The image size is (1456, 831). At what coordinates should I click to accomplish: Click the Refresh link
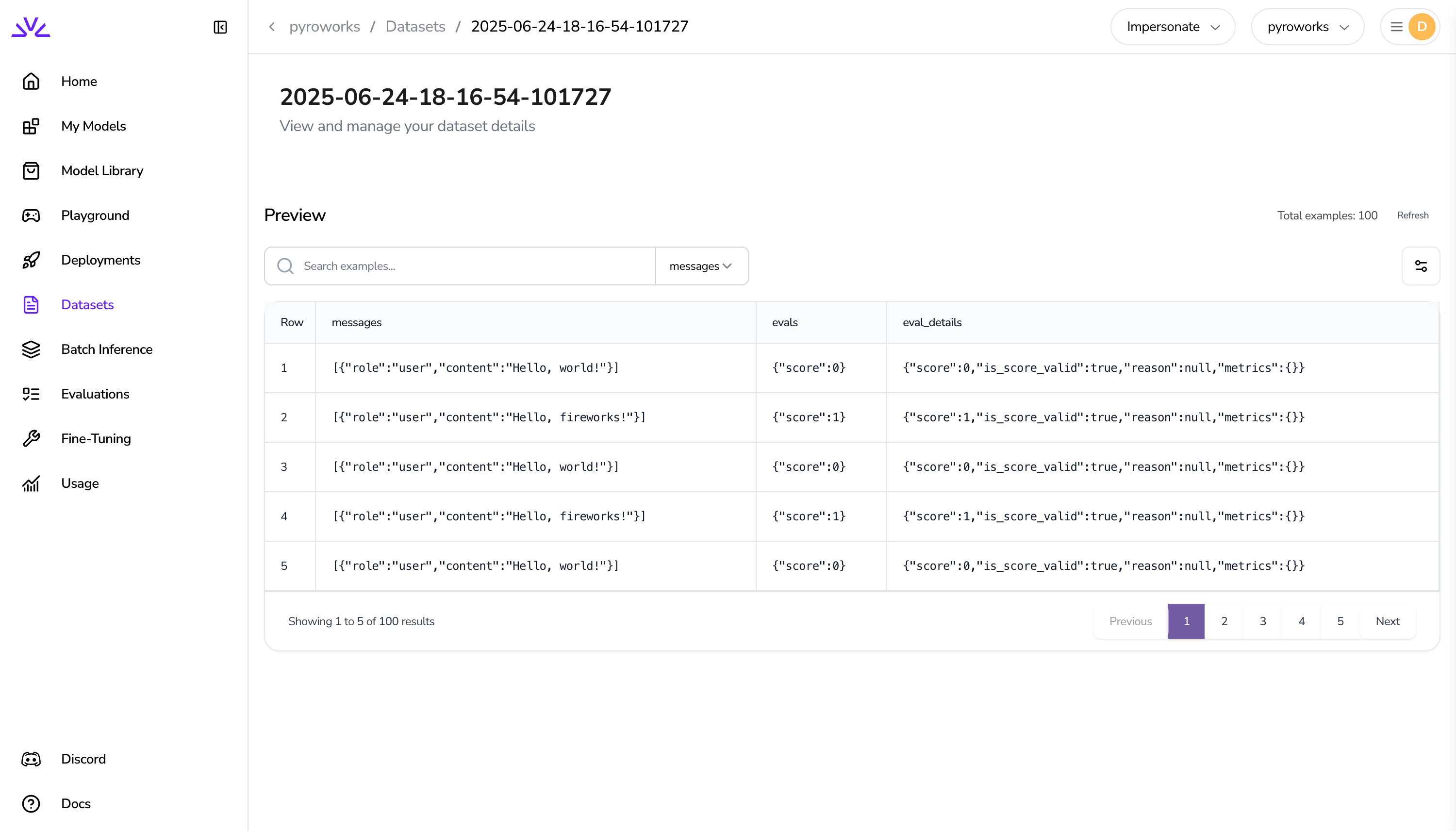click(1413, 215)
